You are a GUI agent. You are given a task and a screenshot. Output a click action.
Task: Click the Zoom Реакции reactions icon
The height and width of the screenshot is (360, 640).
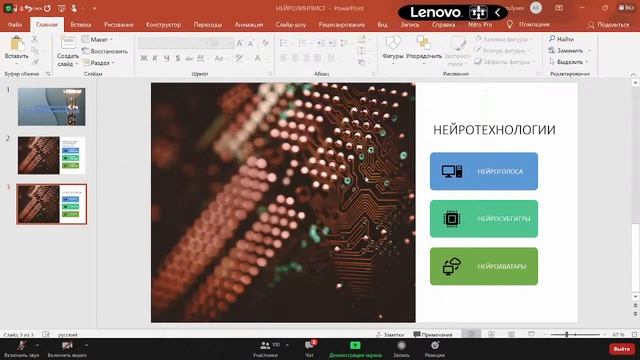pyautogui.click(x=435, y=346)
